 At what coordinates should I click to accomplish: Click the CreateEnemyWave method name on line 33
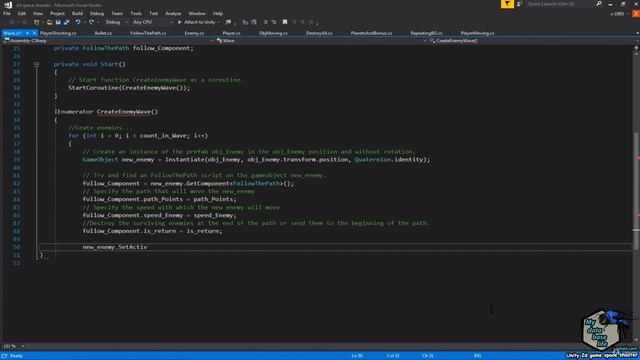tap(124, 112)
